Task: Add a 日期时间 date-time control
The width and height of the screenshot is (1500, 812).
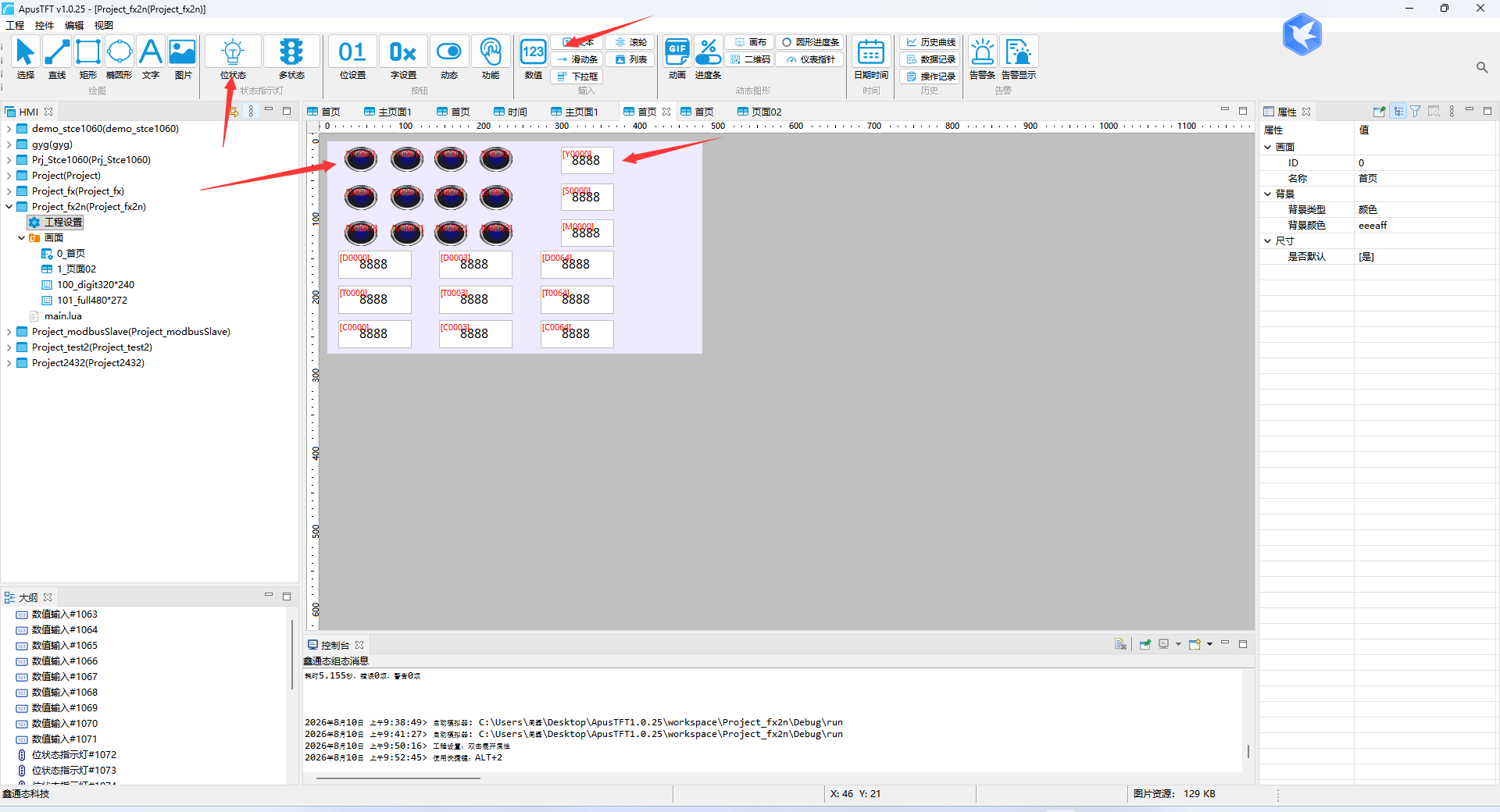Action: click(871, 59)
